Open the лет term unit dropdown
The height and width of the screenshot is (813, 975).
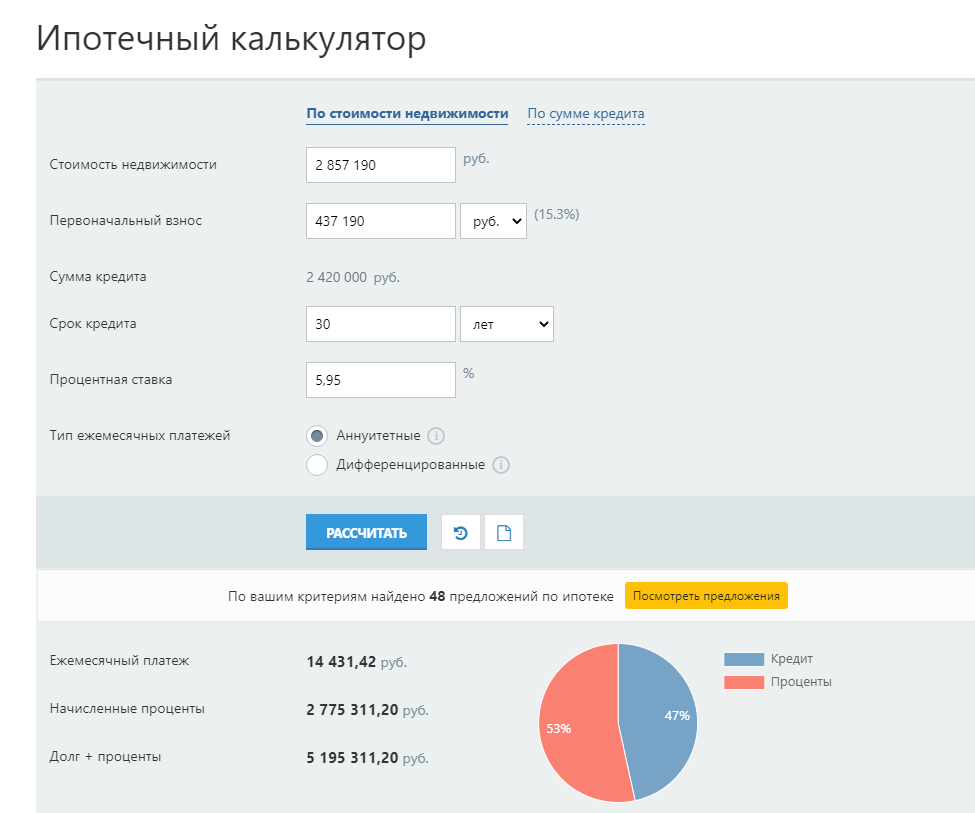pos(507,324)
